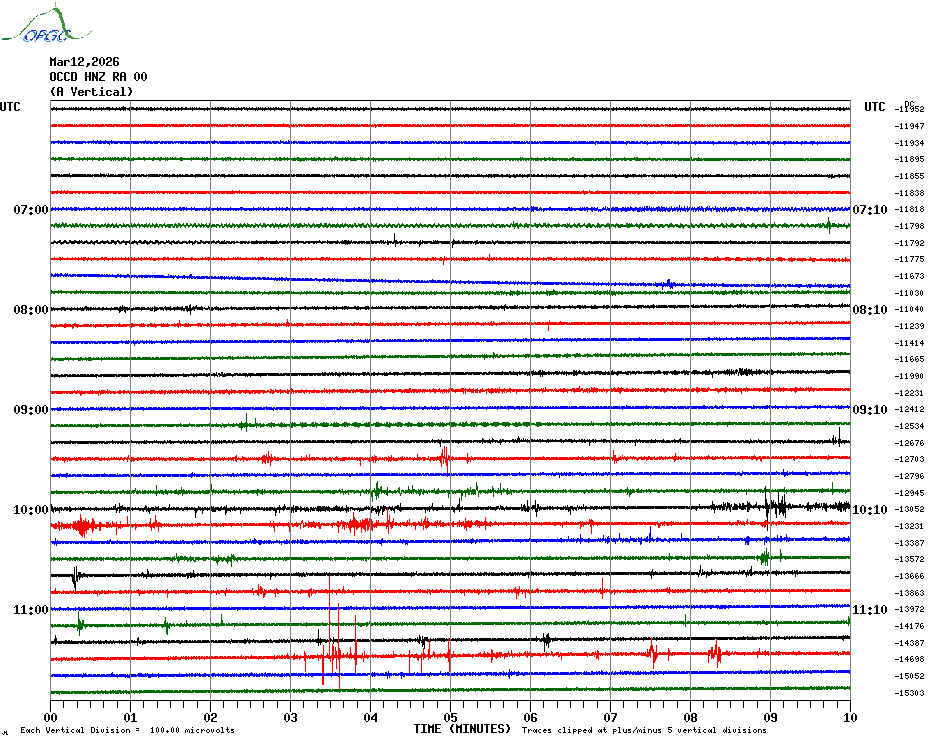Click the DC offset value "-13052"
The height and width of the screenshot is (744, 930).
pos(910,510)
